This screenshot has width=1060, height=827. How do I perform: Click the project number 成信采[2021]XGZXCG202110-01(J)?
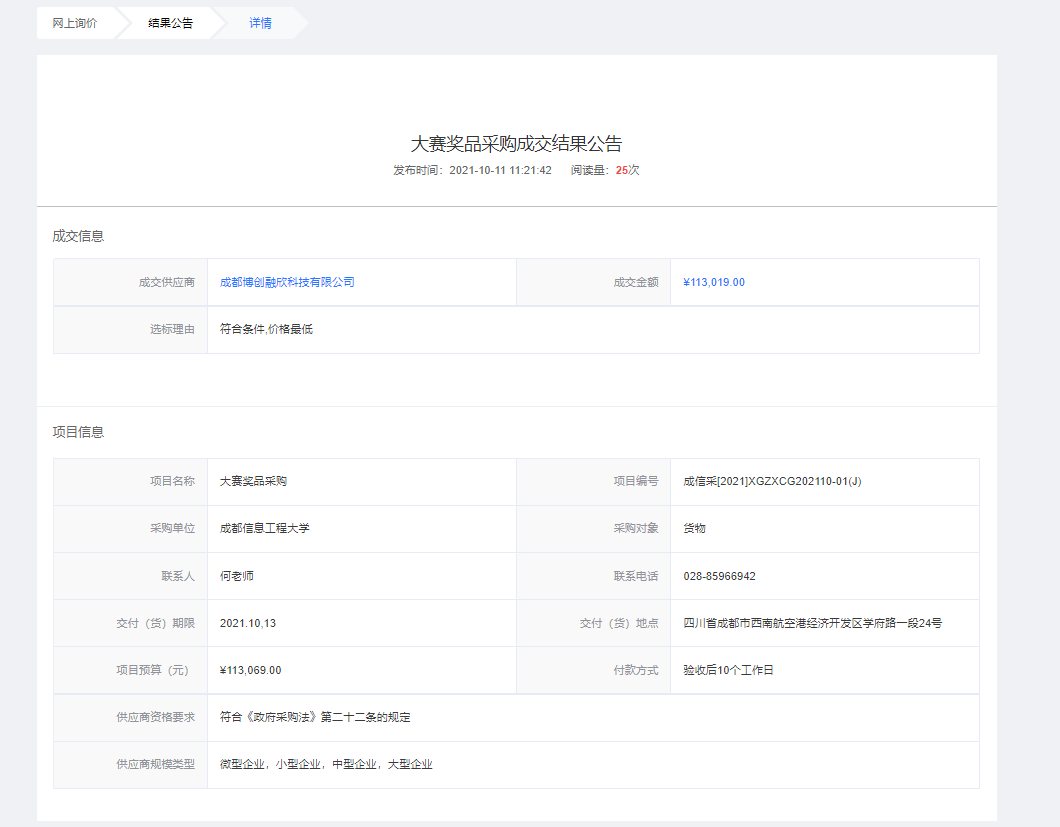pos(772,481)
